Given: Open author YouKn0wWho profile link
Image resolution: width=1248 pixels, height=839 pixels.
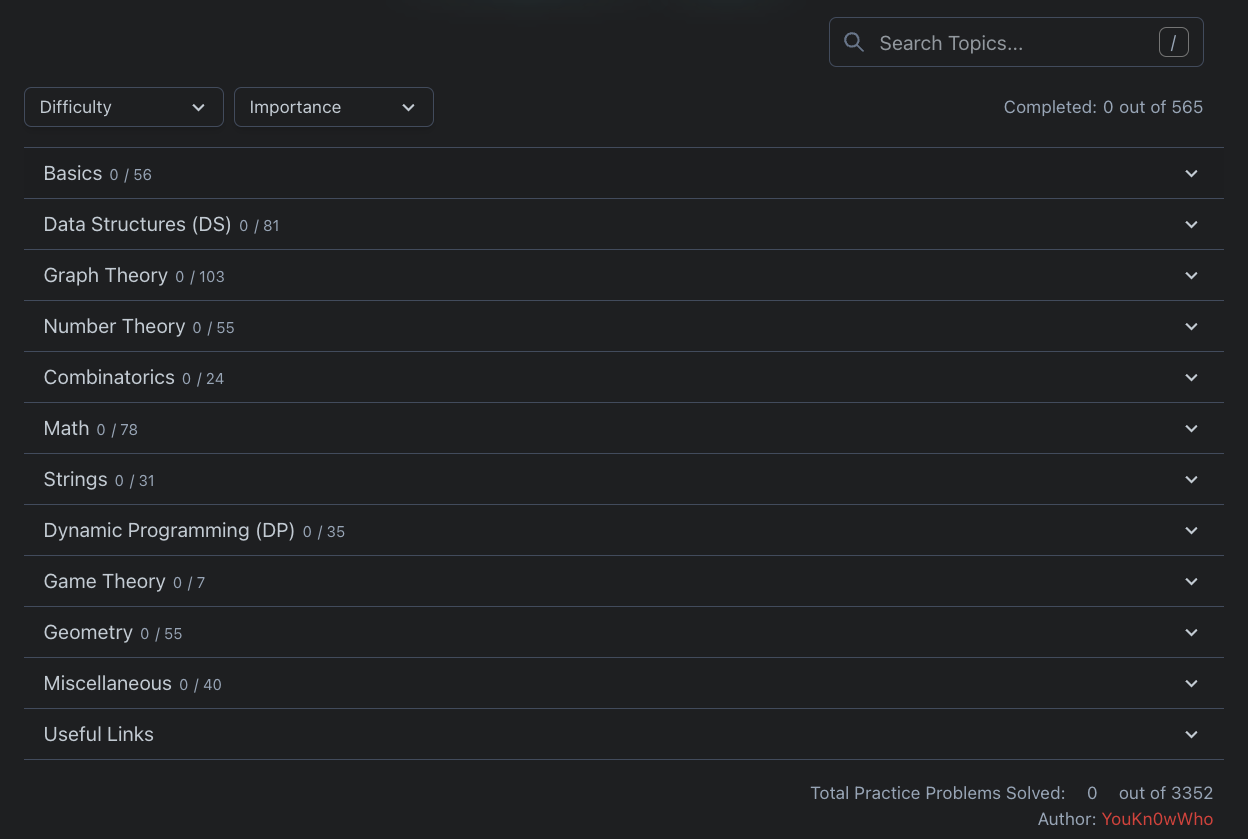Looking at the screenshot, I should coord(1157,819).
